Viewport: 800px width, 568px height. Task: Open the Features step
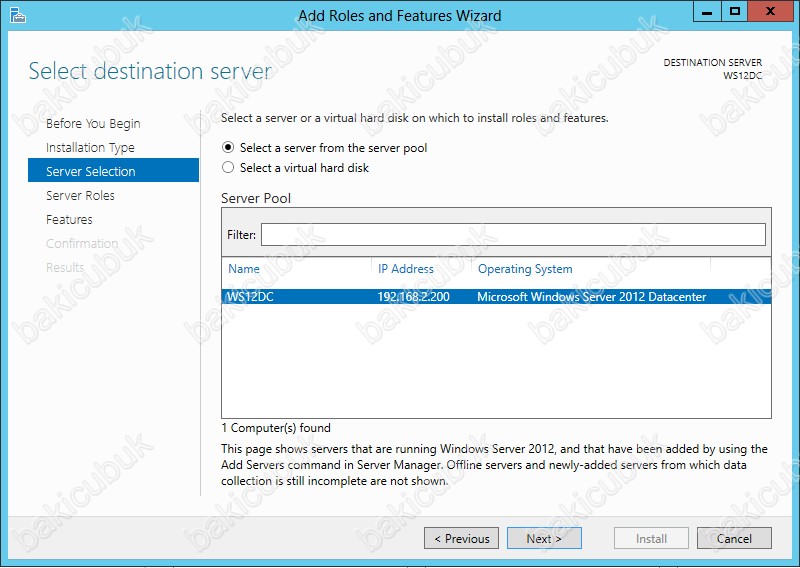coord(69,219)
